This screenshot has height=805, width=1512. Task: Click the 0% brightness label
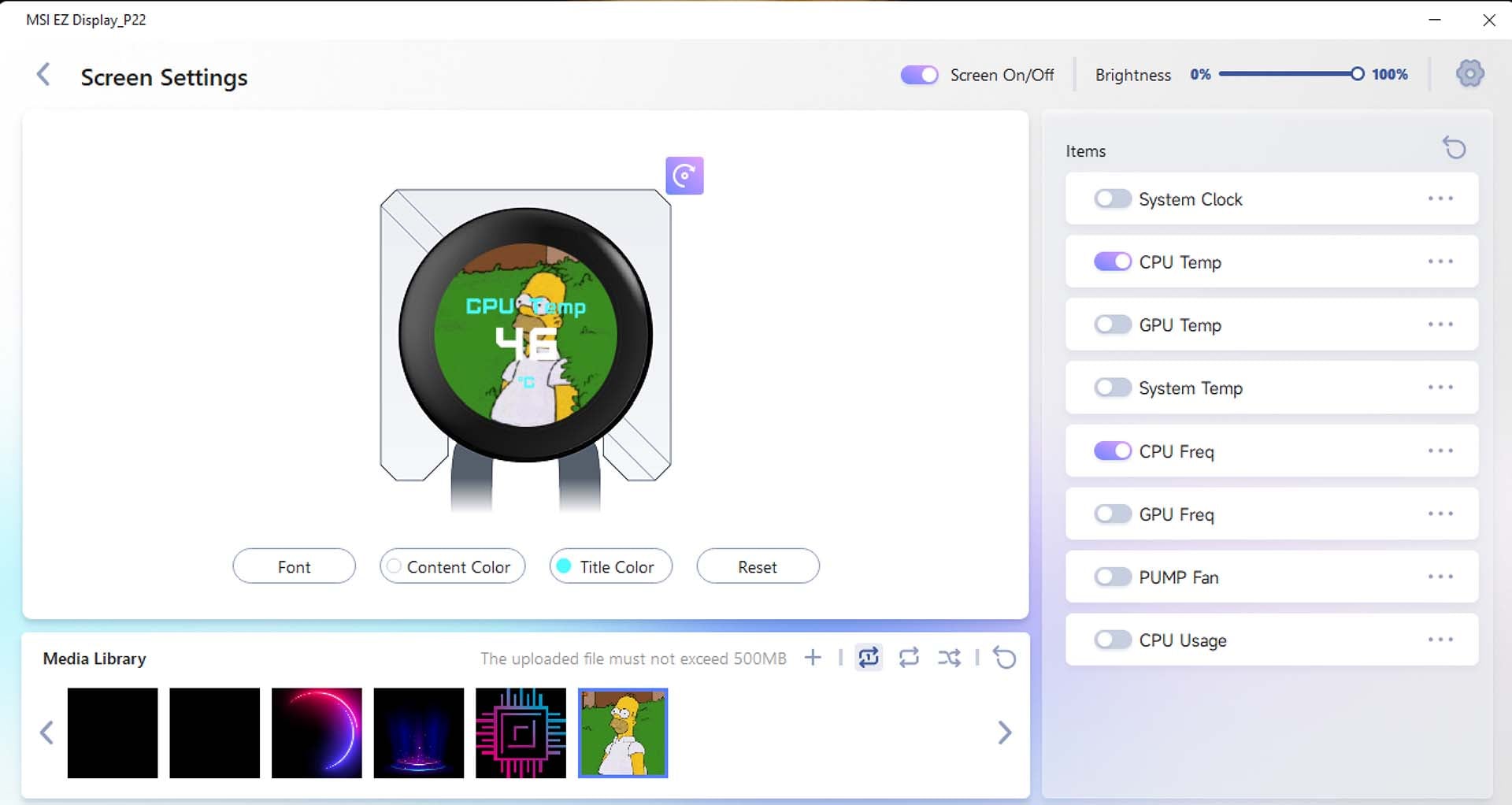[x=1200, y=74]
